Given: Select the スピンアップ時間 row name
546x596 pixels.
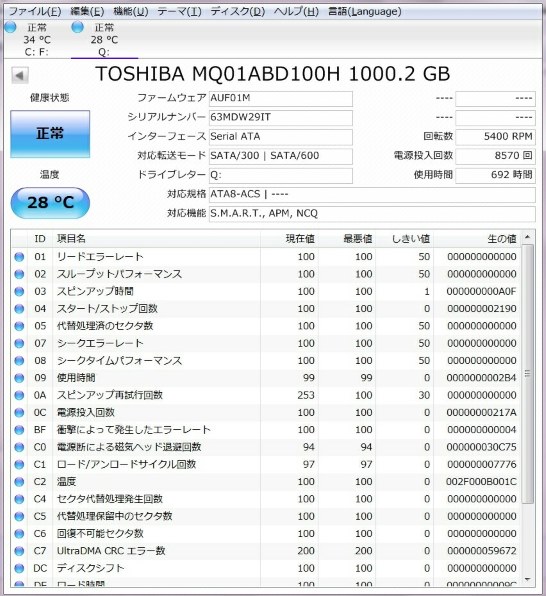Looking at the screenshot, I should (95, 292).
